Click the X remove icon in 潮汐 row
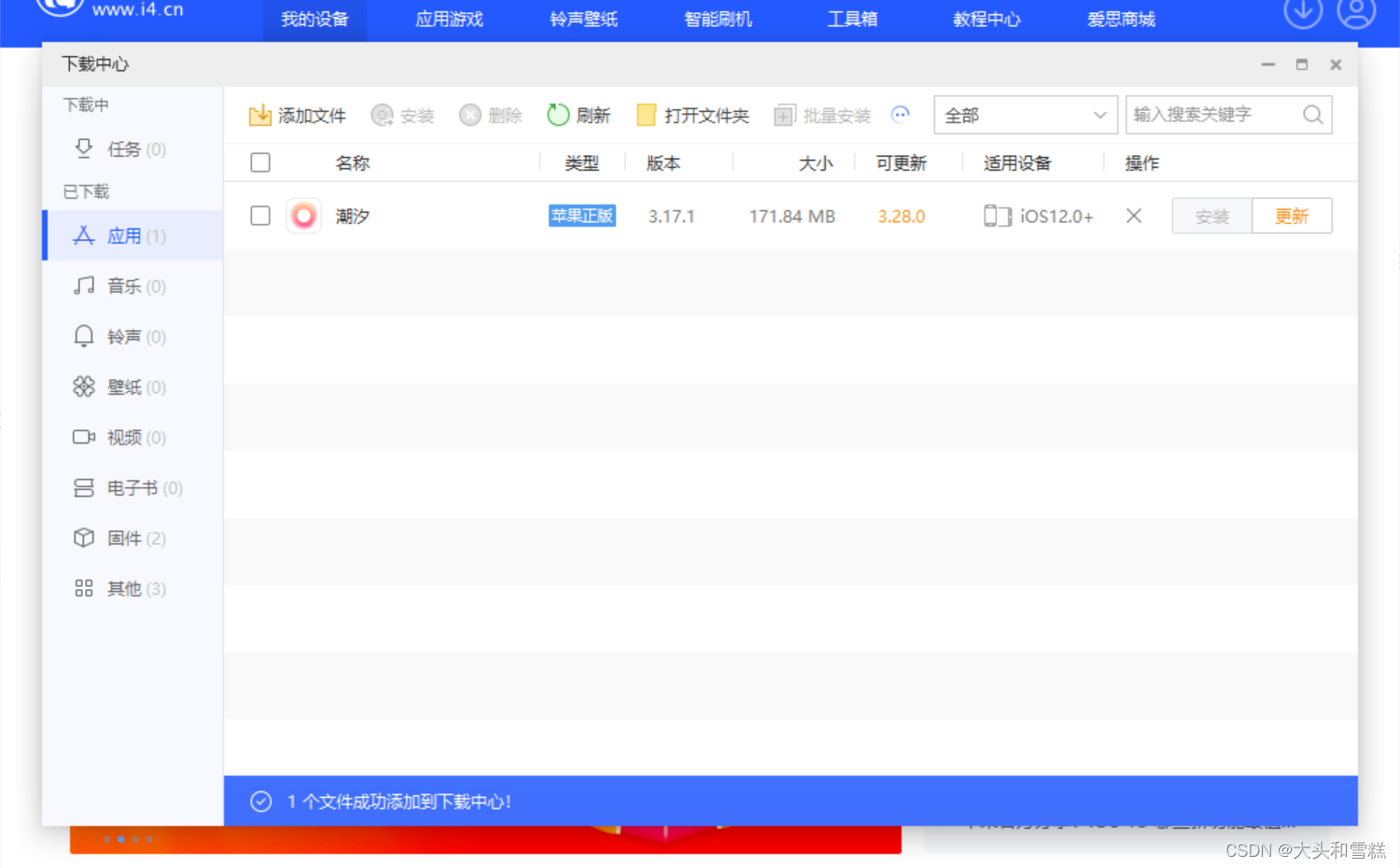The width and height of the screenshot is (1400, 868). tap(1134, 217)
